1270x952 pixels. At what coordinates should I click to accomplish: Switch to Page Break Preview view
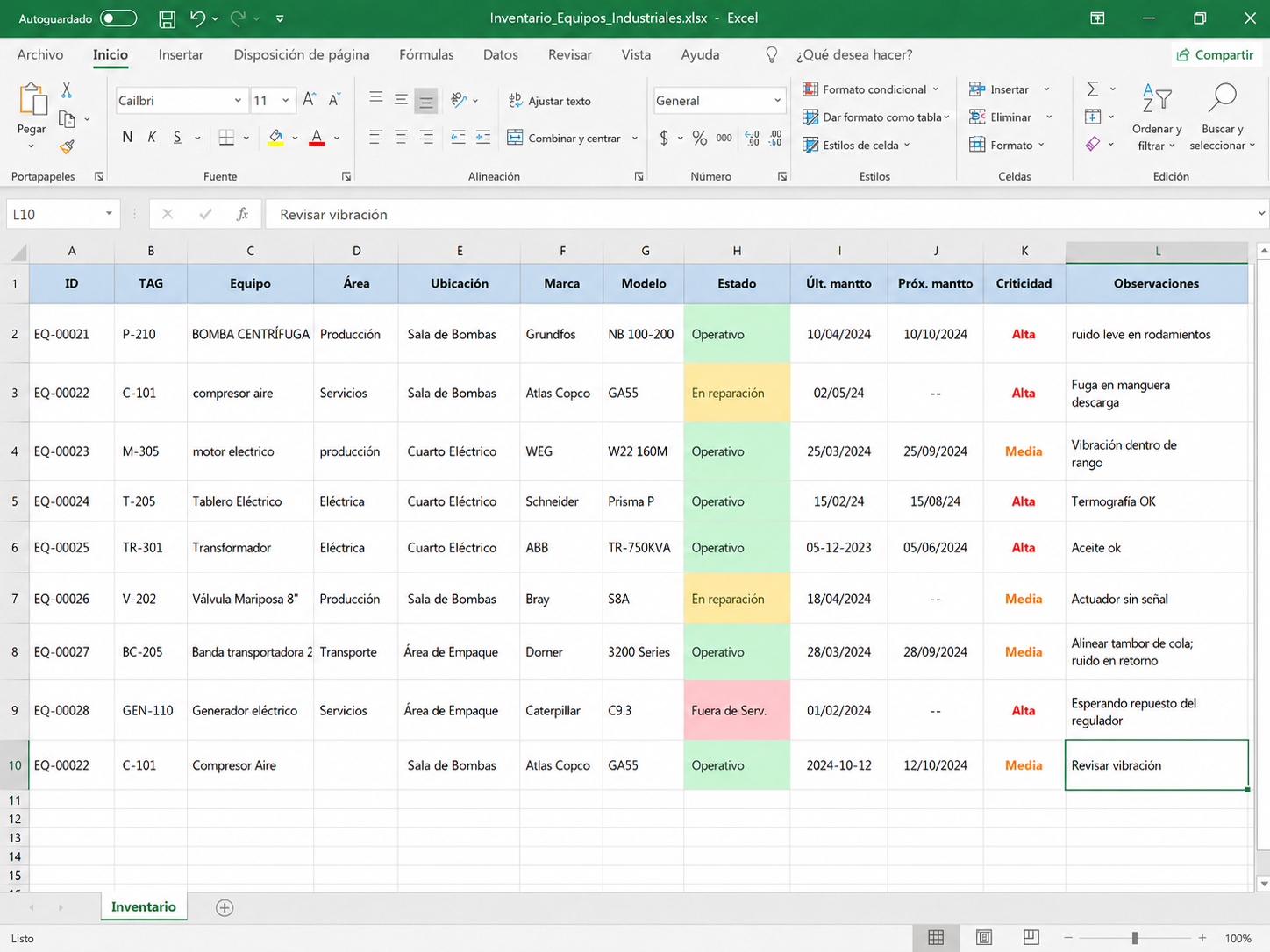[x=1031, y=938]
